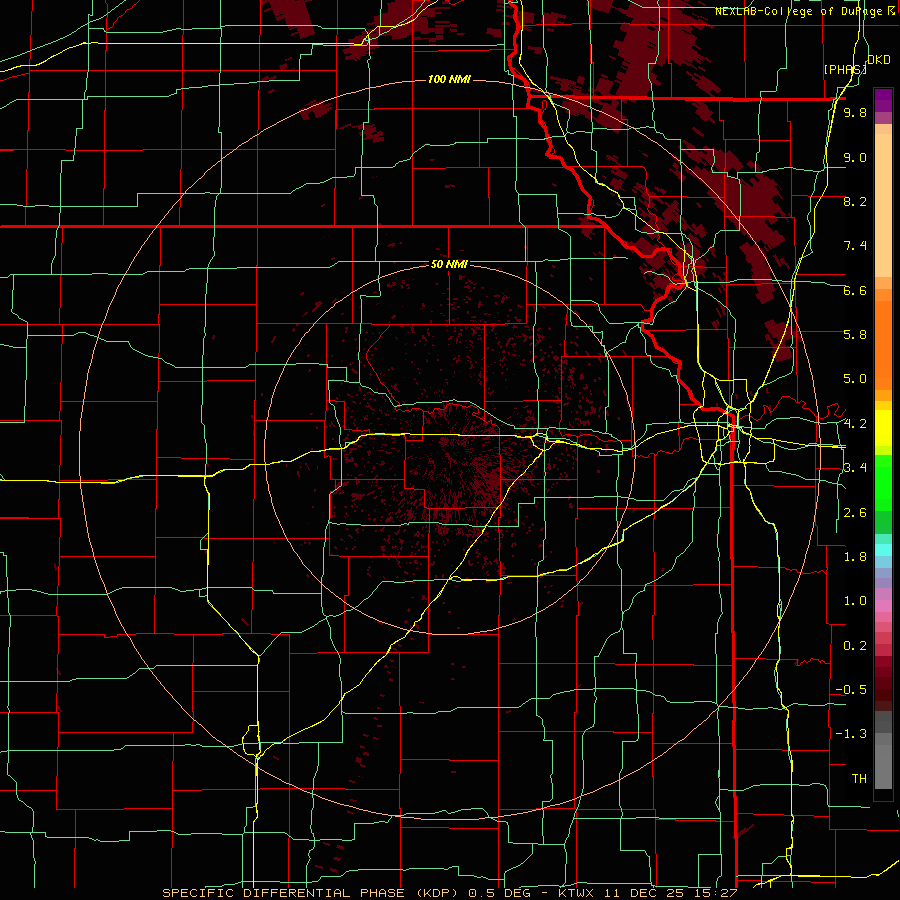Click the 8.2 legend scale value
900x900 pixels.
tap(855, 202)
